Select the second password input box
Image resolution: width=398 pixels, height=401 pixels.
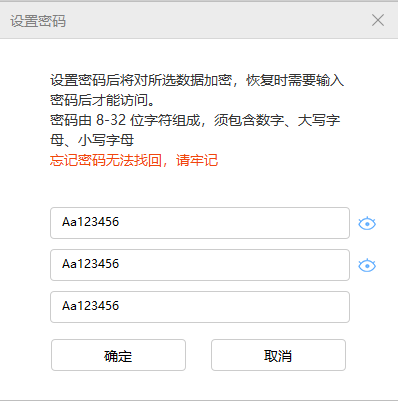pyautogui.click(x=200, y=265)
